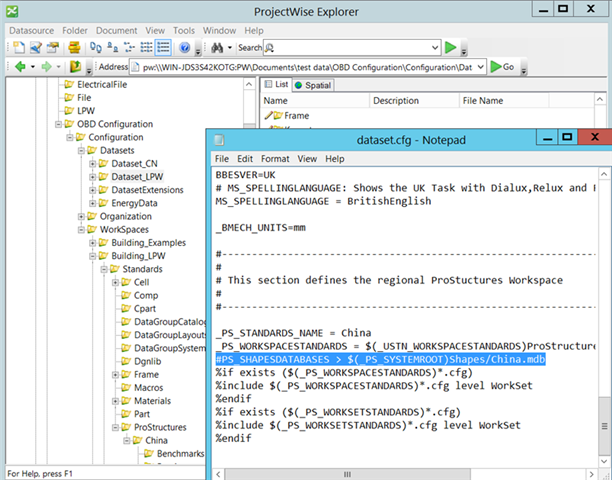Open the properties toolbar icon

pos(53,48)
